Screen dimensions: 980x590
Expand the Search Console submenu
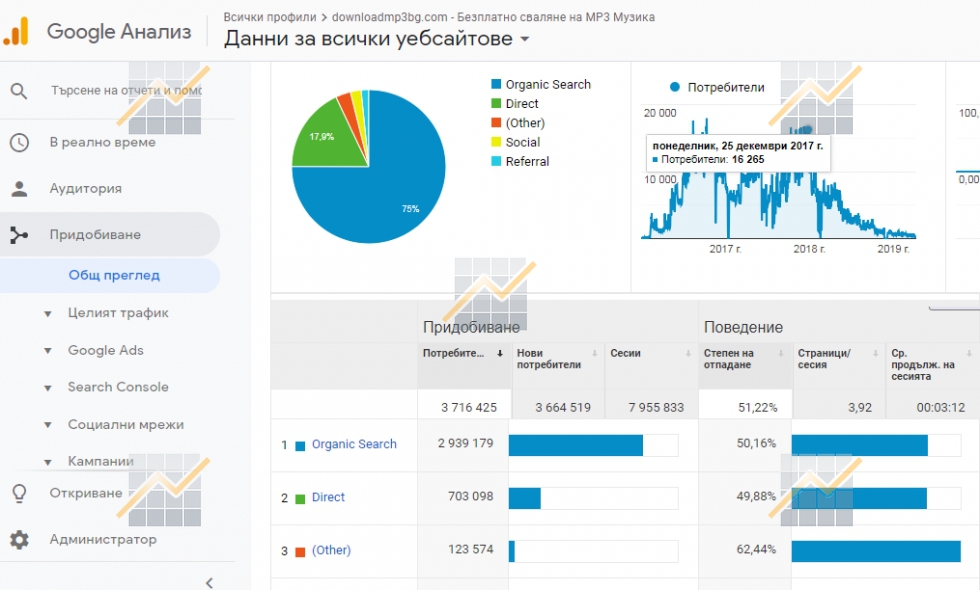point(48,388)
